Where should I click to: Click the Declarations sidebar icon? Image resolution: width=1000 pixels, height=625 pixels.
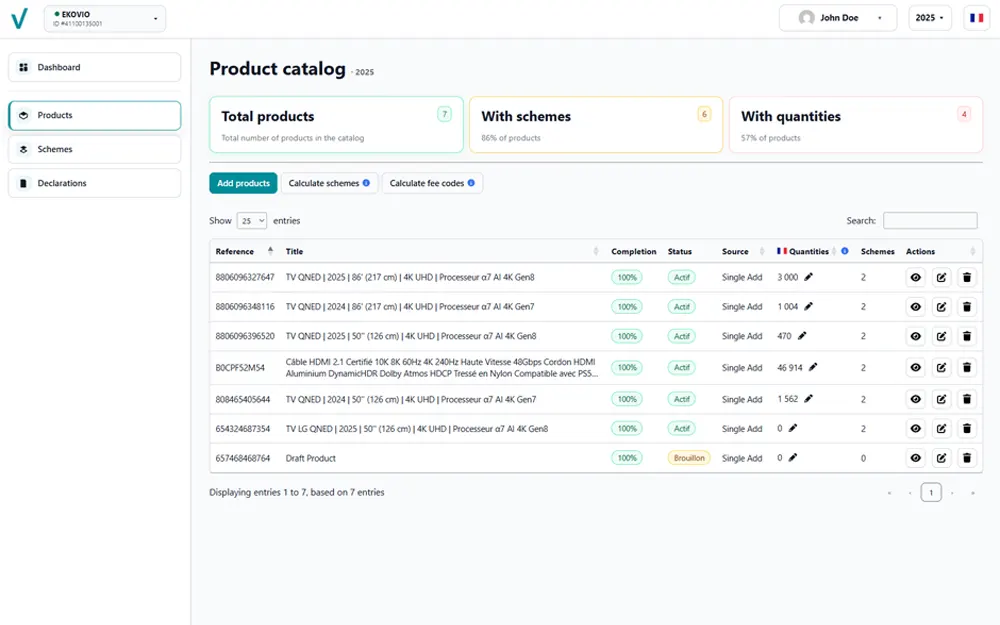coord(22,183)
